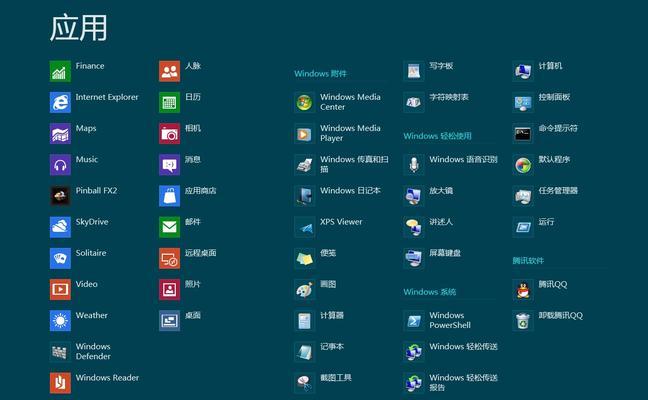Open the 计算机 (Computer) icon

(x=523, y=71)
